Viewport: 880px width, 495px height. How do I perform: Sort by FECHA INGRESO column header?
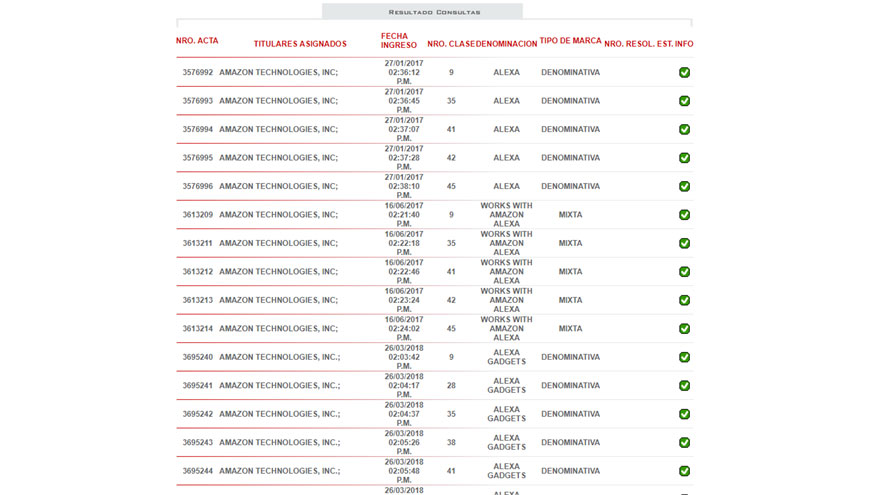point(399,40)
